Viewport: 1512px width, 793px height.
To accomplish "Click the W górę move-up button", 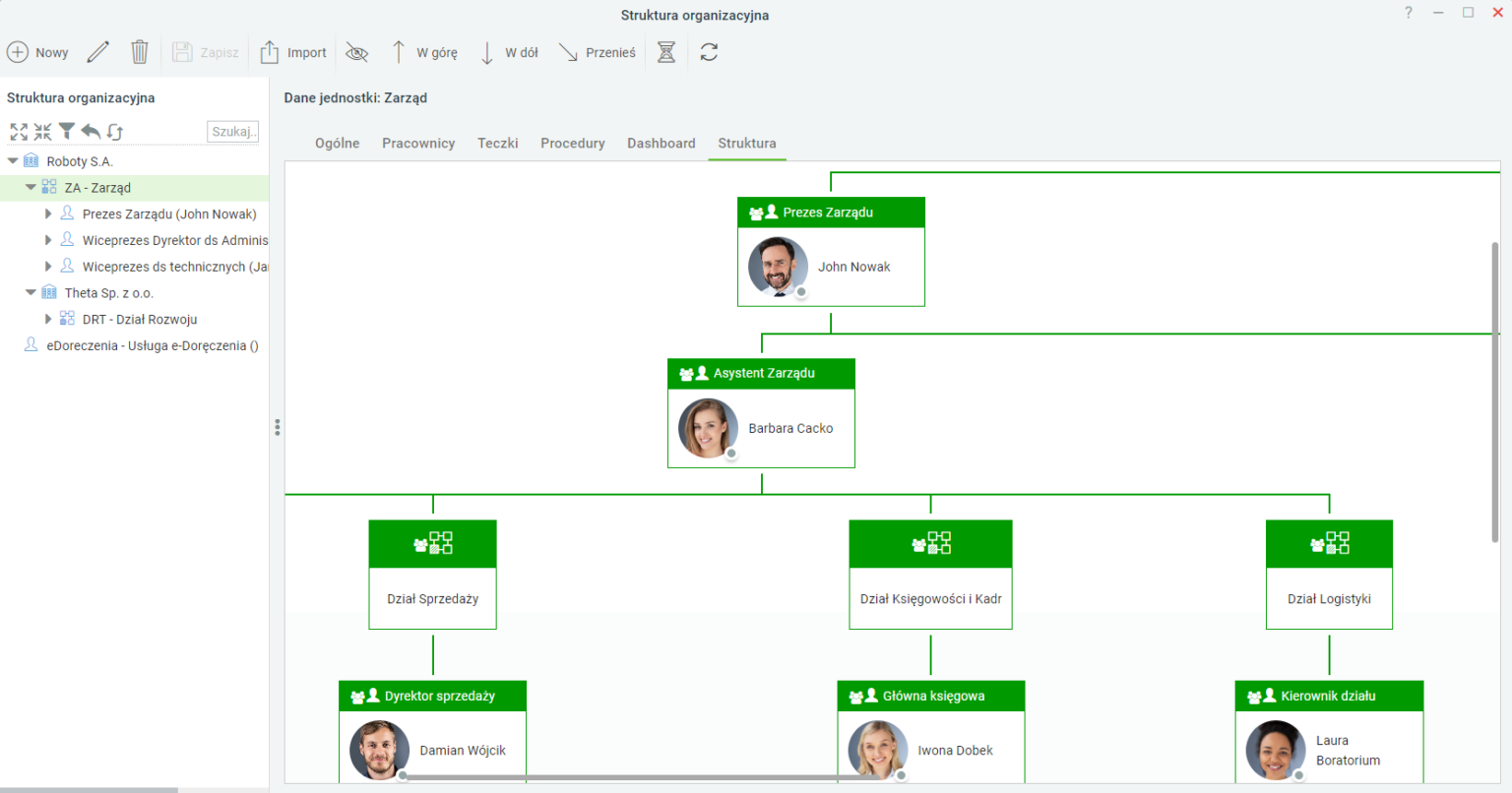I will click(425, 52).
